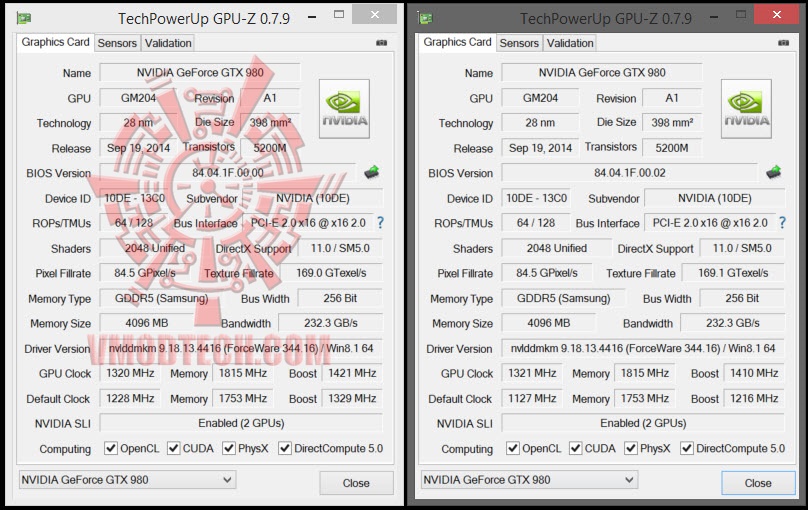Viewport: 808px width, 510px height.
Task: Click Close button in left window
Action: [x=356, y=483]
